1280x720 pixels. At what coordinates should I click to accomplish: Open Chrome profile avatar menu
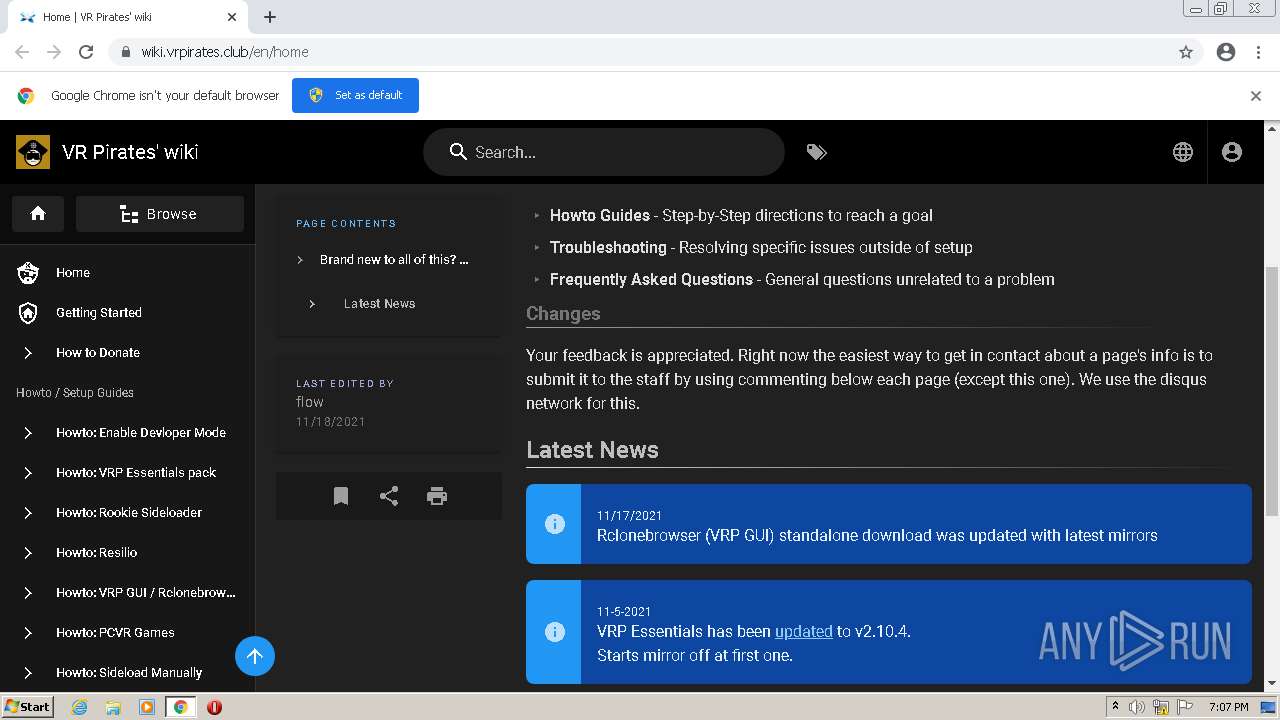pyautogui.click(x=1226, y=52)
